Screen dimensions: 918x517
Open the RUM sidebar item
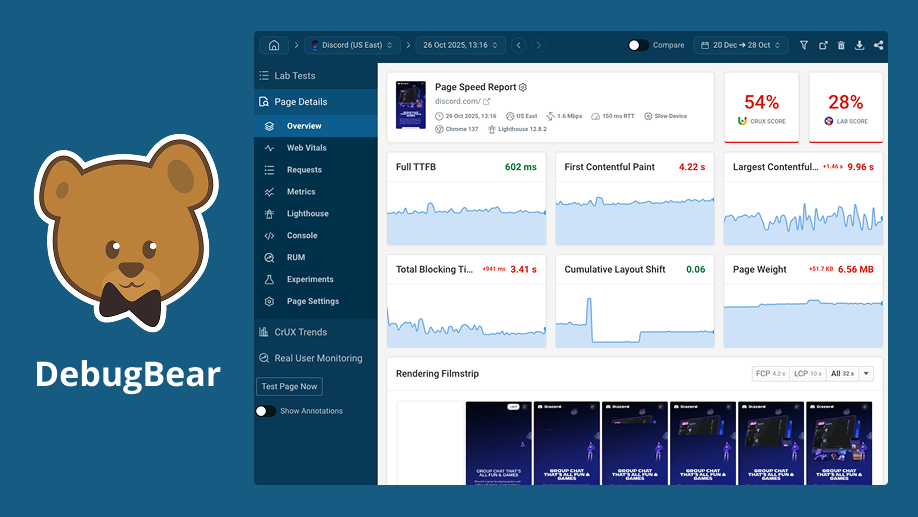tap(316, 258)
